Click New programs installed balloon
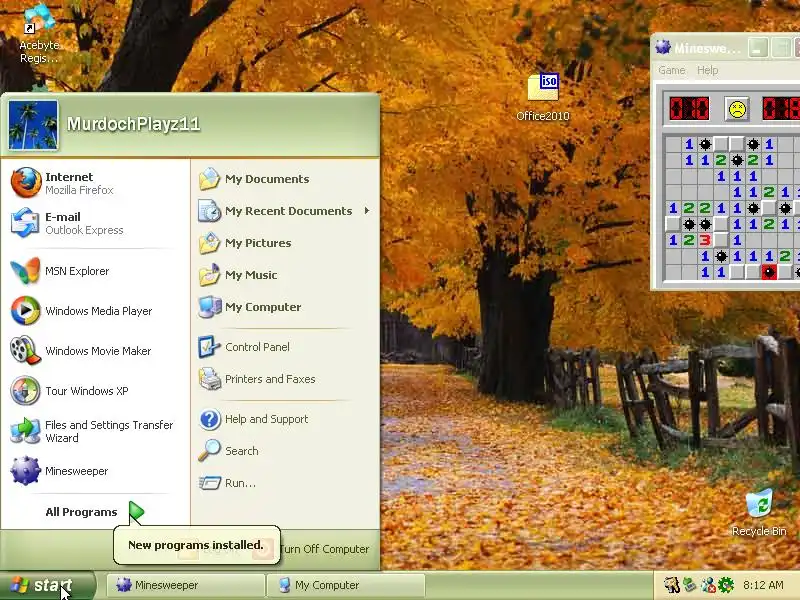The image size is (800, 600). (196, 545)
